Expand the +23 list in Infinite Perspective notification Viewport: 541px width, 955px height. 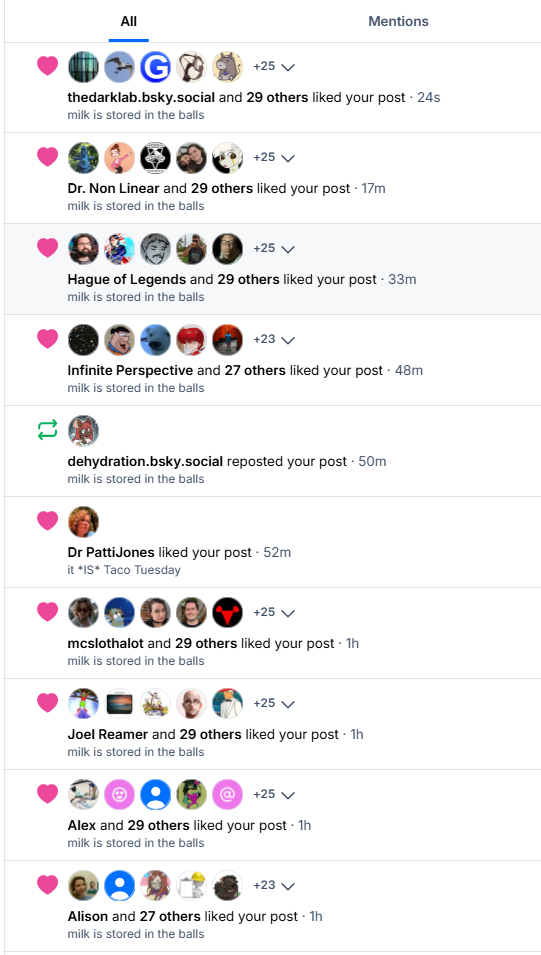[x=274, y=339]
